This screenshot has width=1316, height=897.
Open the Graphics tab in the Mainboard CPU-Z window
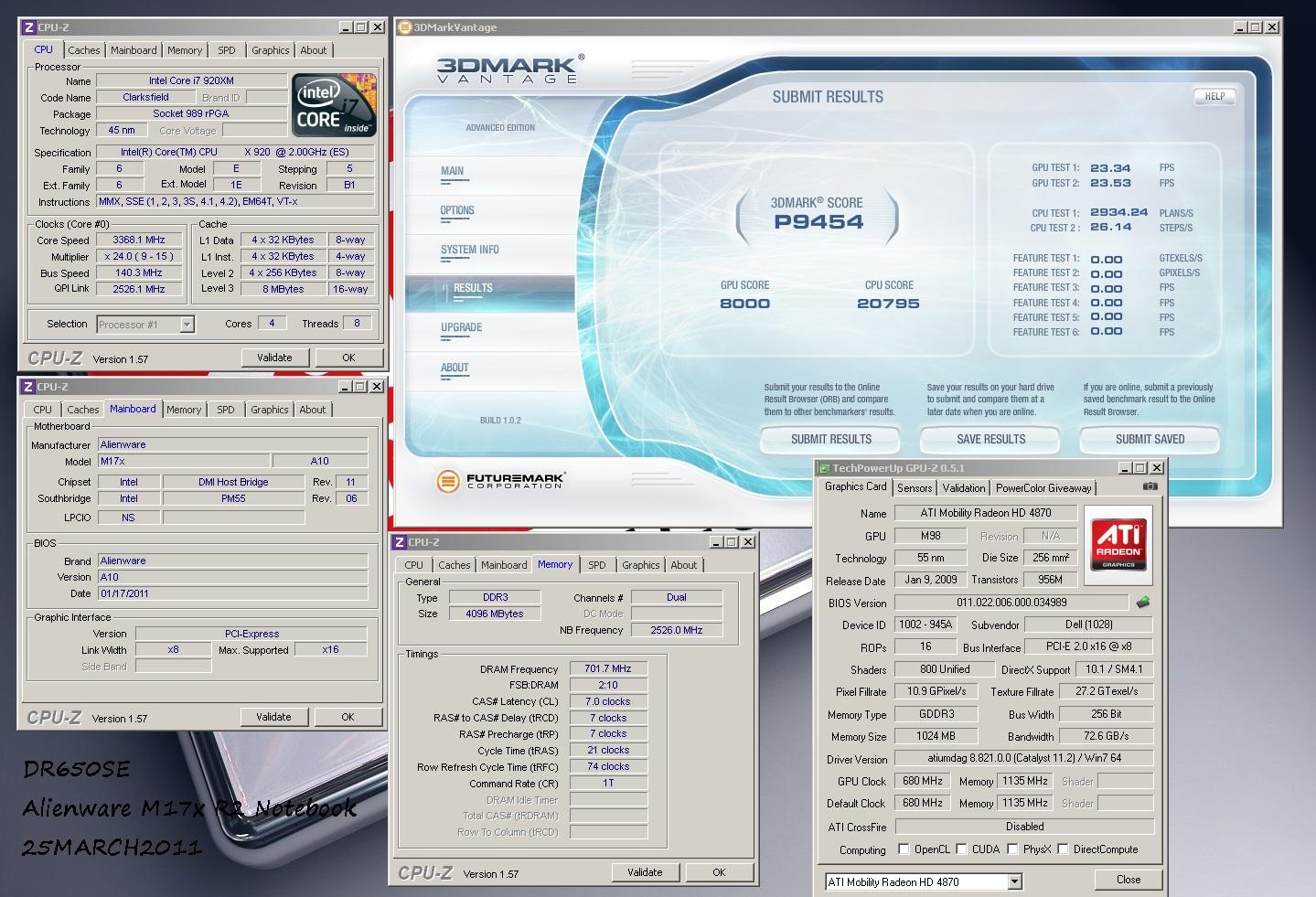(270, 410)
